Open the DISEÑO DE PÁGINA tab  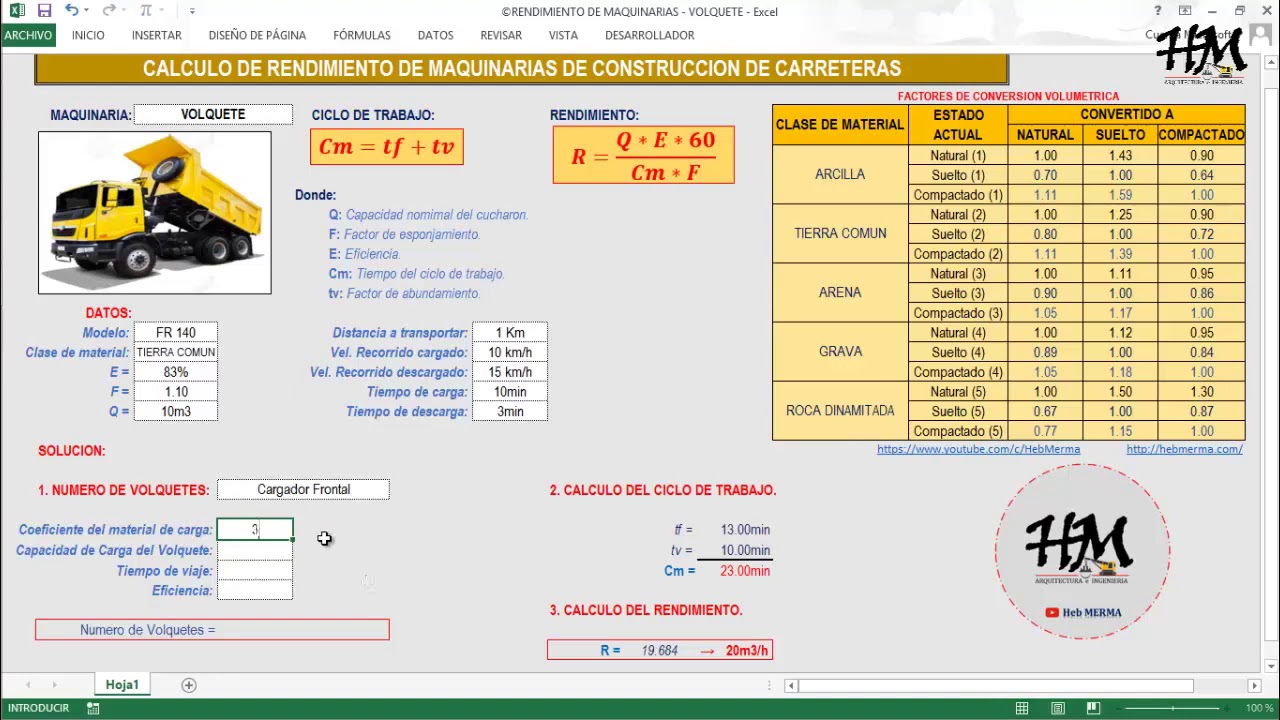257,35
